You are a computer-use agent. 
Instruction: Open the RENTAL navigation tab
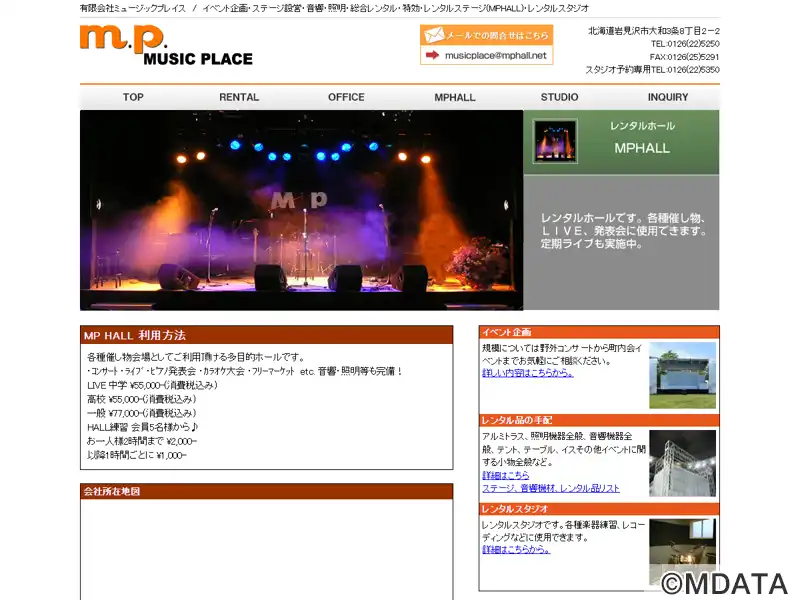tap(239, 97)
